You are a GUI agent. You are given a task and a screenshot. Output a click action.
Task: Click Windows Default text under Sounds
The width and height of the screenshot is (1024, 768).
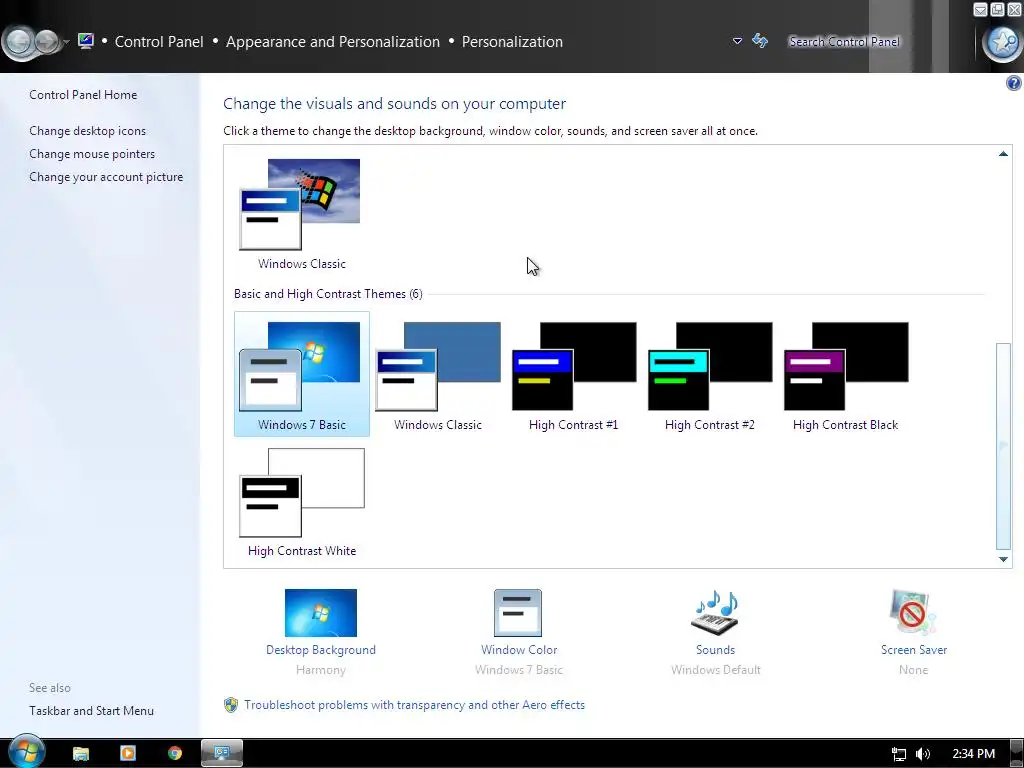(715, 669)
